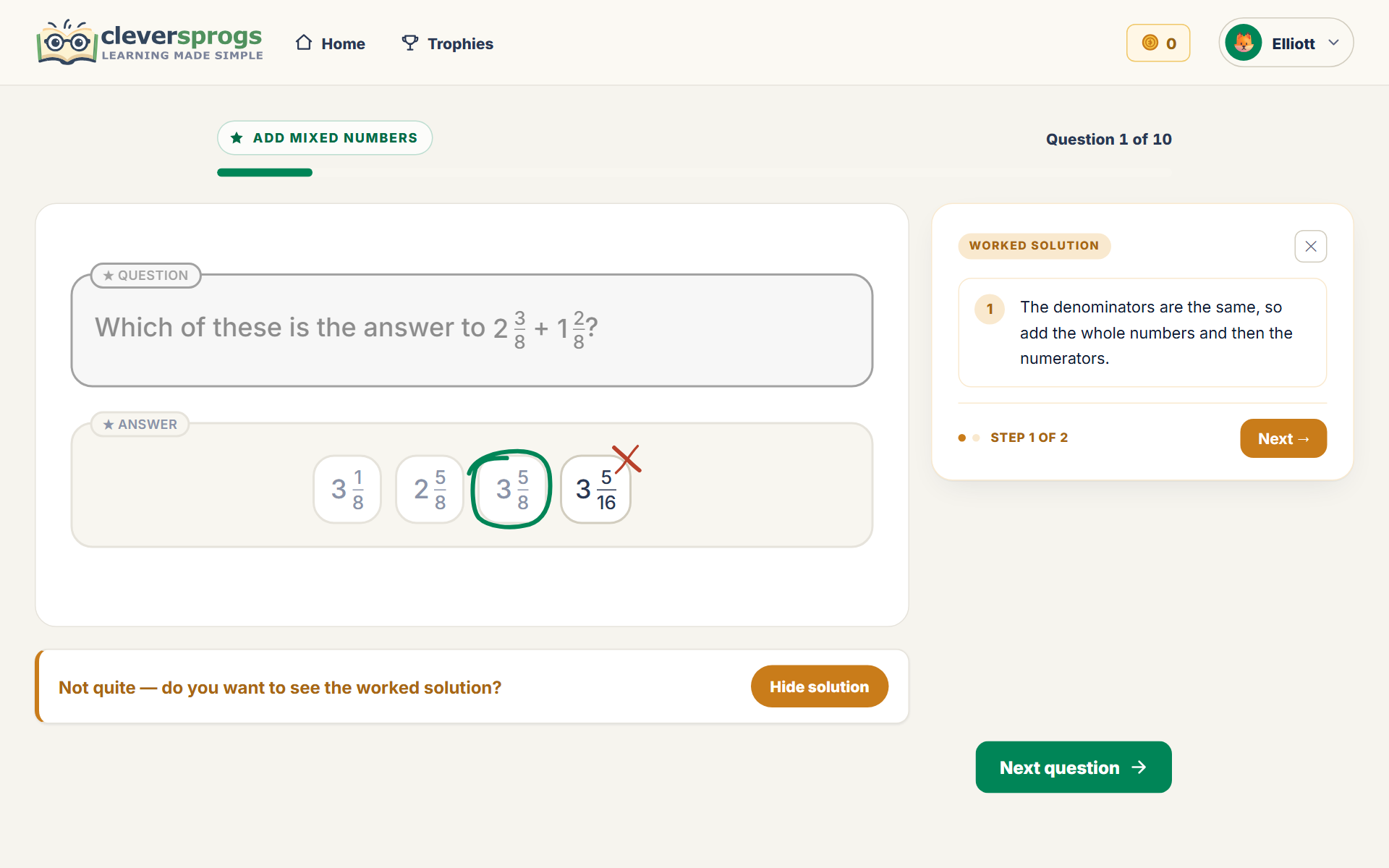The image size is (1389, 868).
Task: Click the 'Not quite' feedback message
Action: point(280,688)
